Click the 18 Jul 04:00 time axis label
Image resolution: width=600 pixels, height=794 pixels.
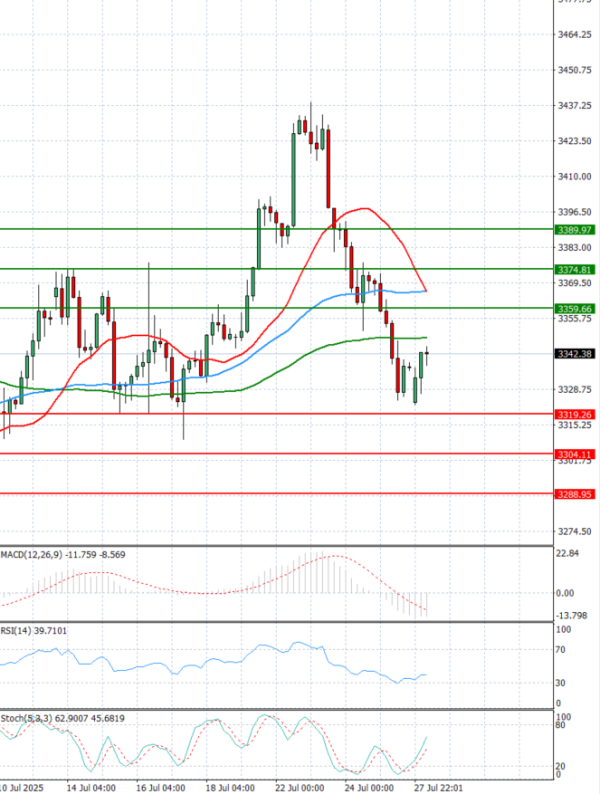coord(230,788)
